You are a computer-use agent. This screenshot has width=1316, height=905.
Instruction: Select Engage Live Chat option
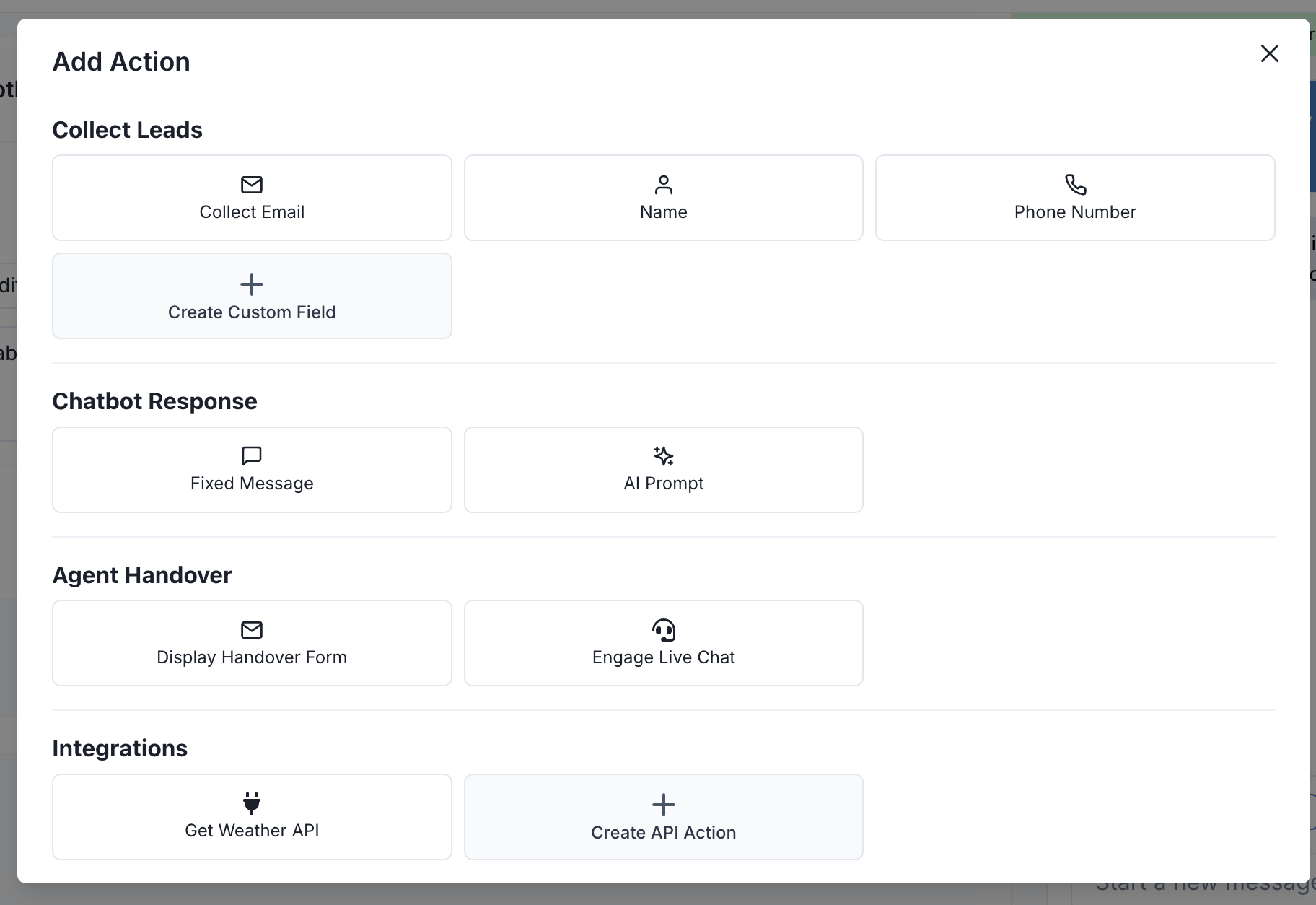663,643
